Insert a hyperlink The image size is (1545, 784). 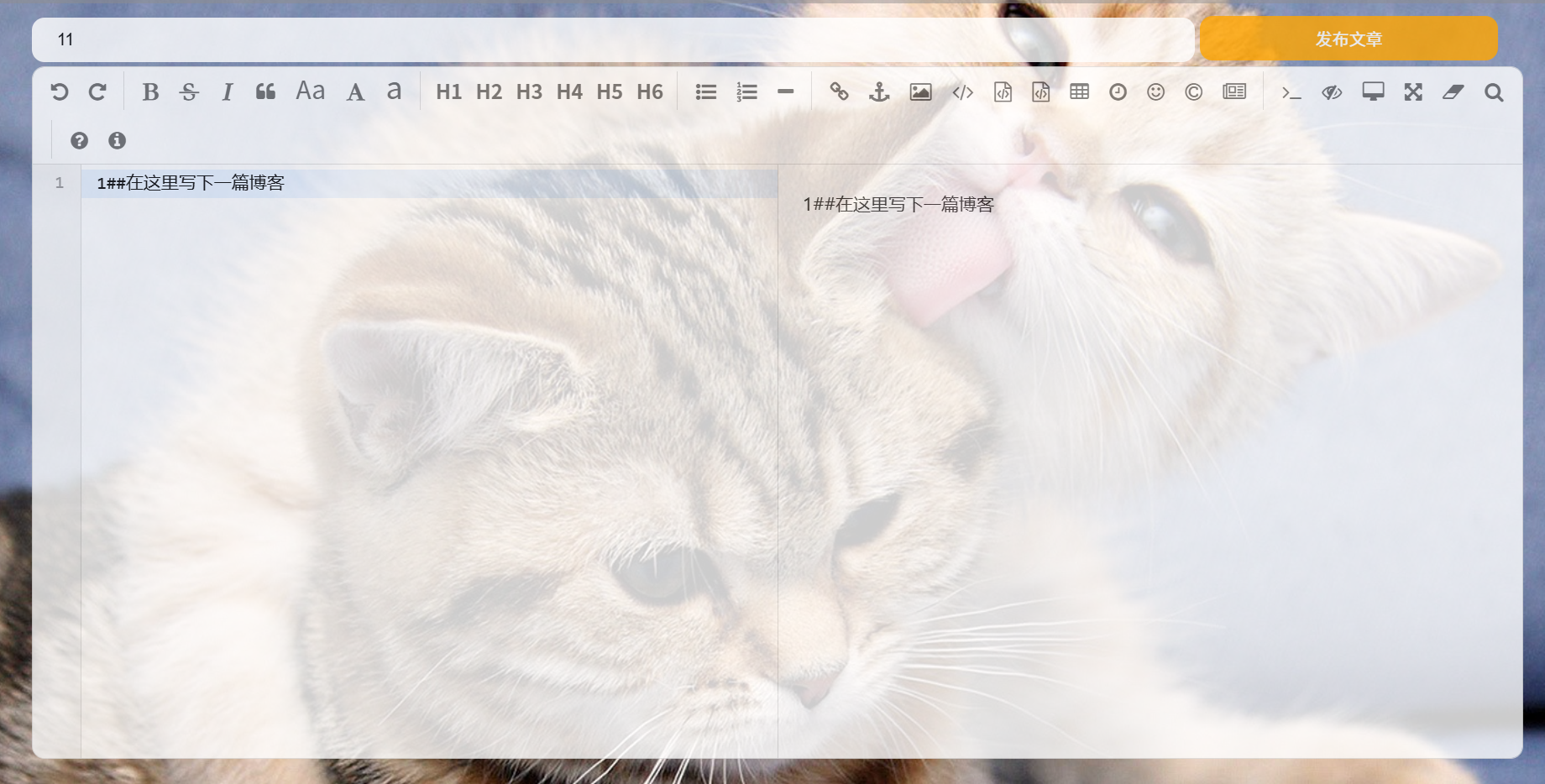(839, 91)
